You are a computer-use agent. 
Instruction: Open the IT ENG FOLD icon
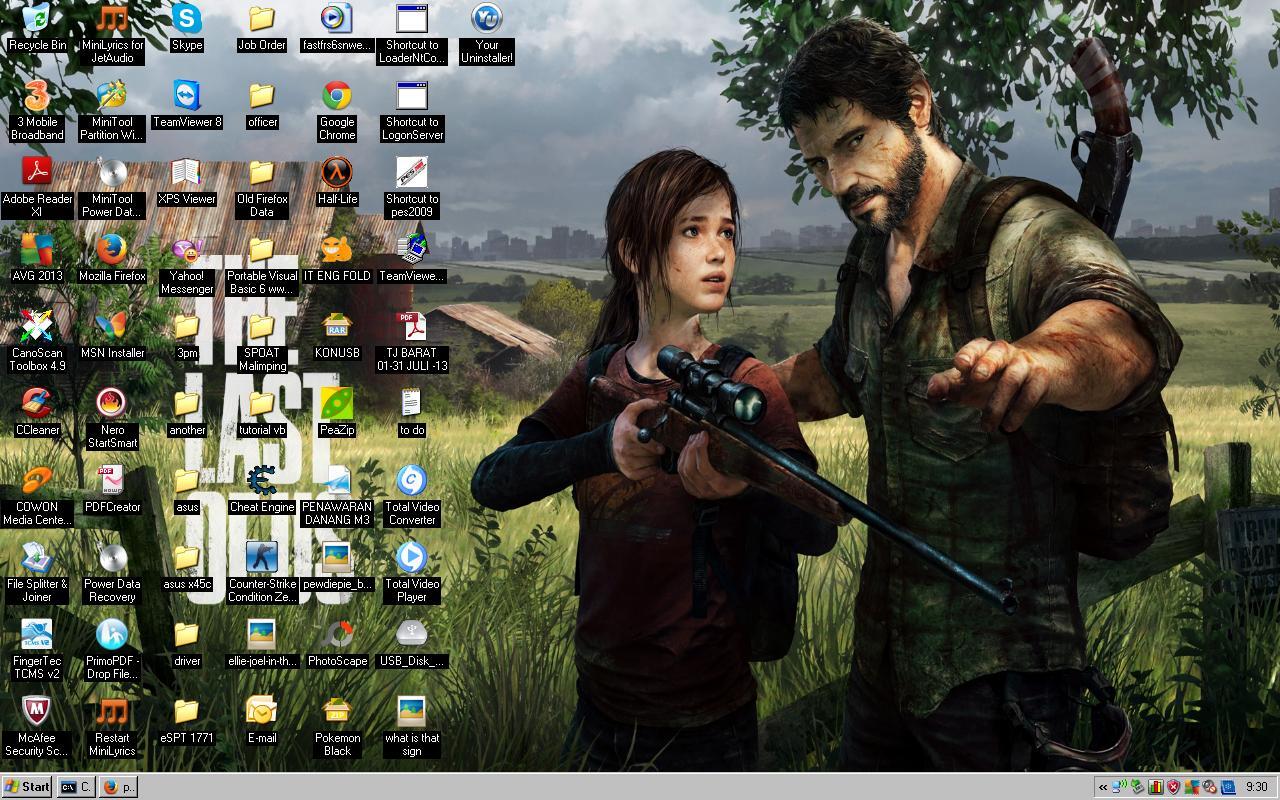point(337,249)
